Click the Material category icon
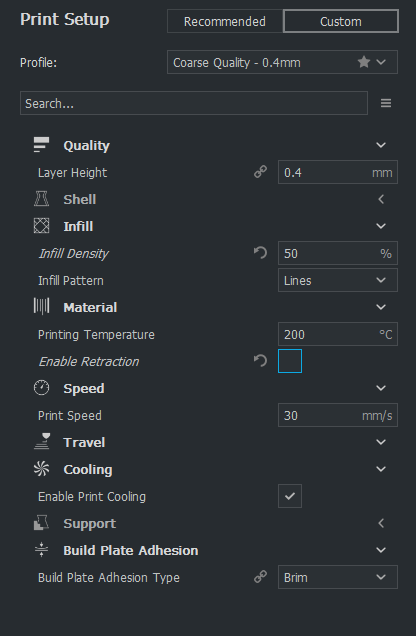 click(41, 307)
